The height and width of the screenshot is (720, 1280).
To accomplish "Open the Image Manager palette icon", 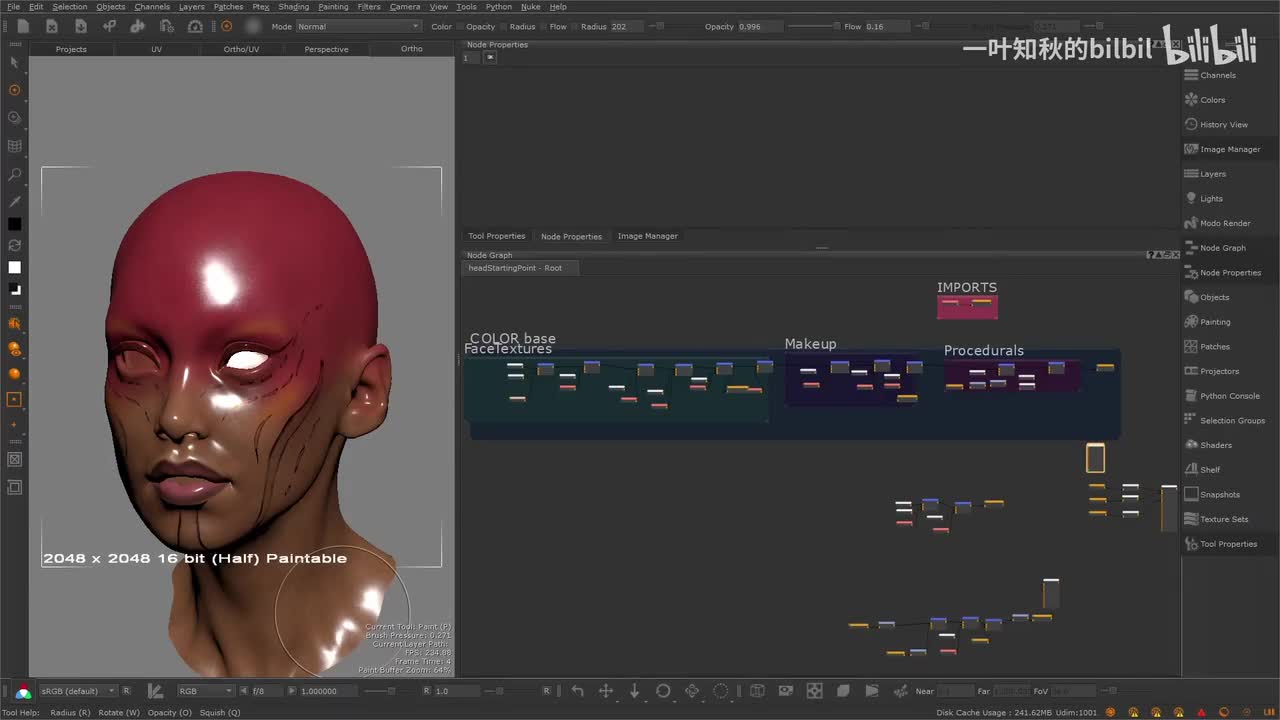I will click(x=1191, y=149).
